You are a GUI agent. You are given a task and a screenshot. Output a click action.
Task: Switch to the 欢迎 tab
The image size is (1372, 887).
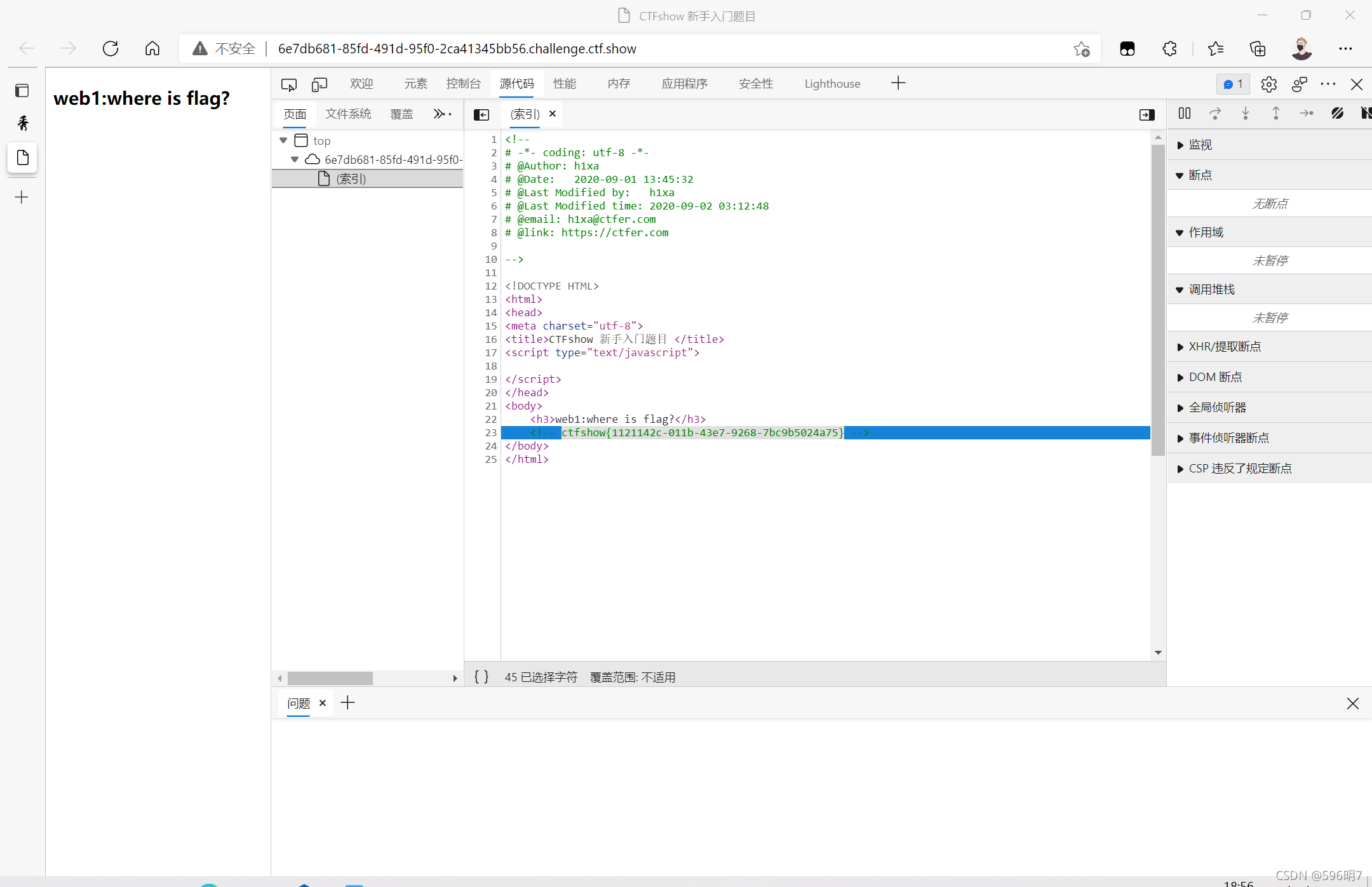point(361,84)
